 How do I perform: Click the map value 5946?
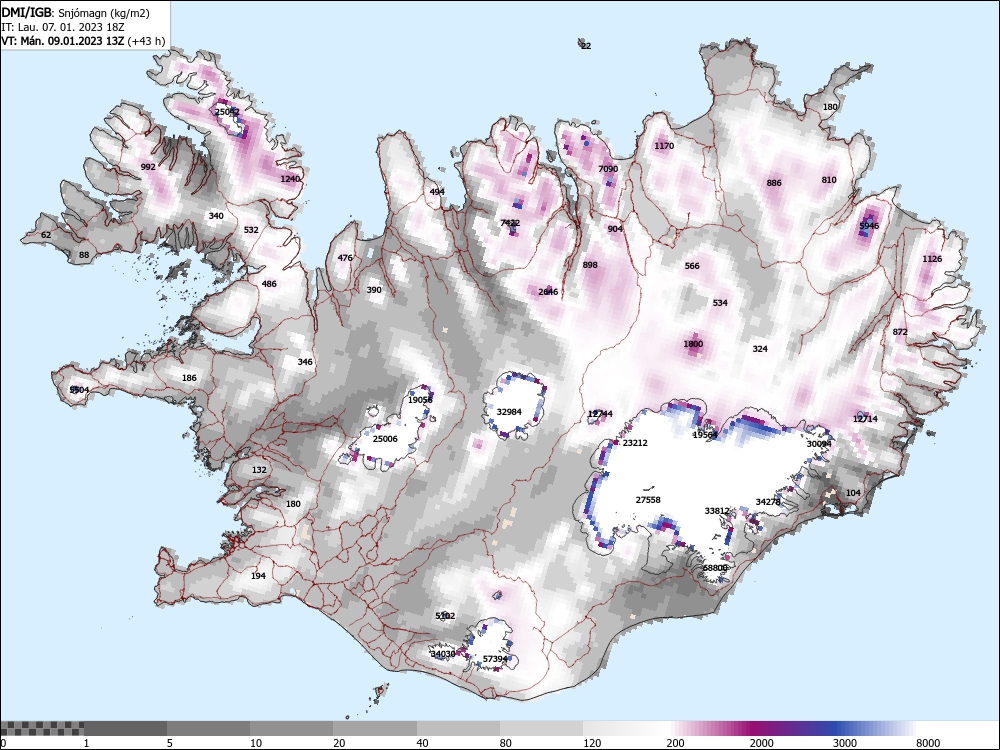869,226
